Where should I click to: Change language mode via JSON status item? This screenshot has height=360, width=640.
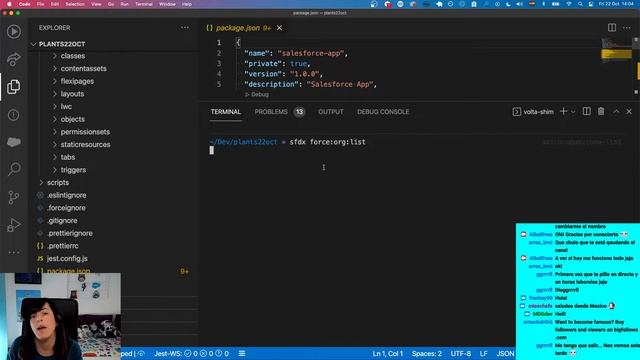(x=505, y=353)
